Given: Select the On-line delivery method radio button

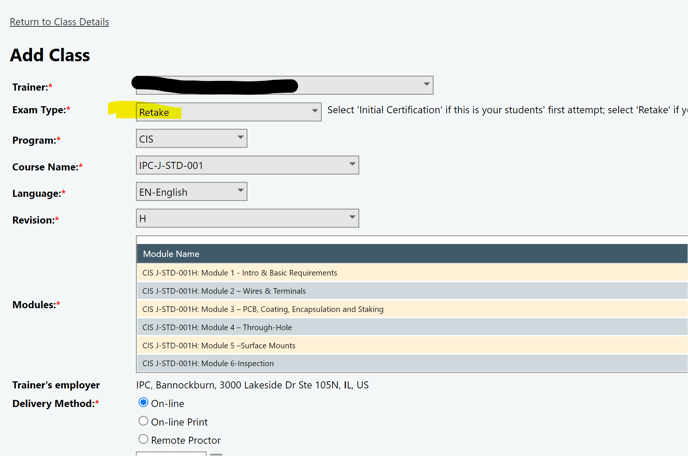Looking at the screenshot, I should (143, 403).
